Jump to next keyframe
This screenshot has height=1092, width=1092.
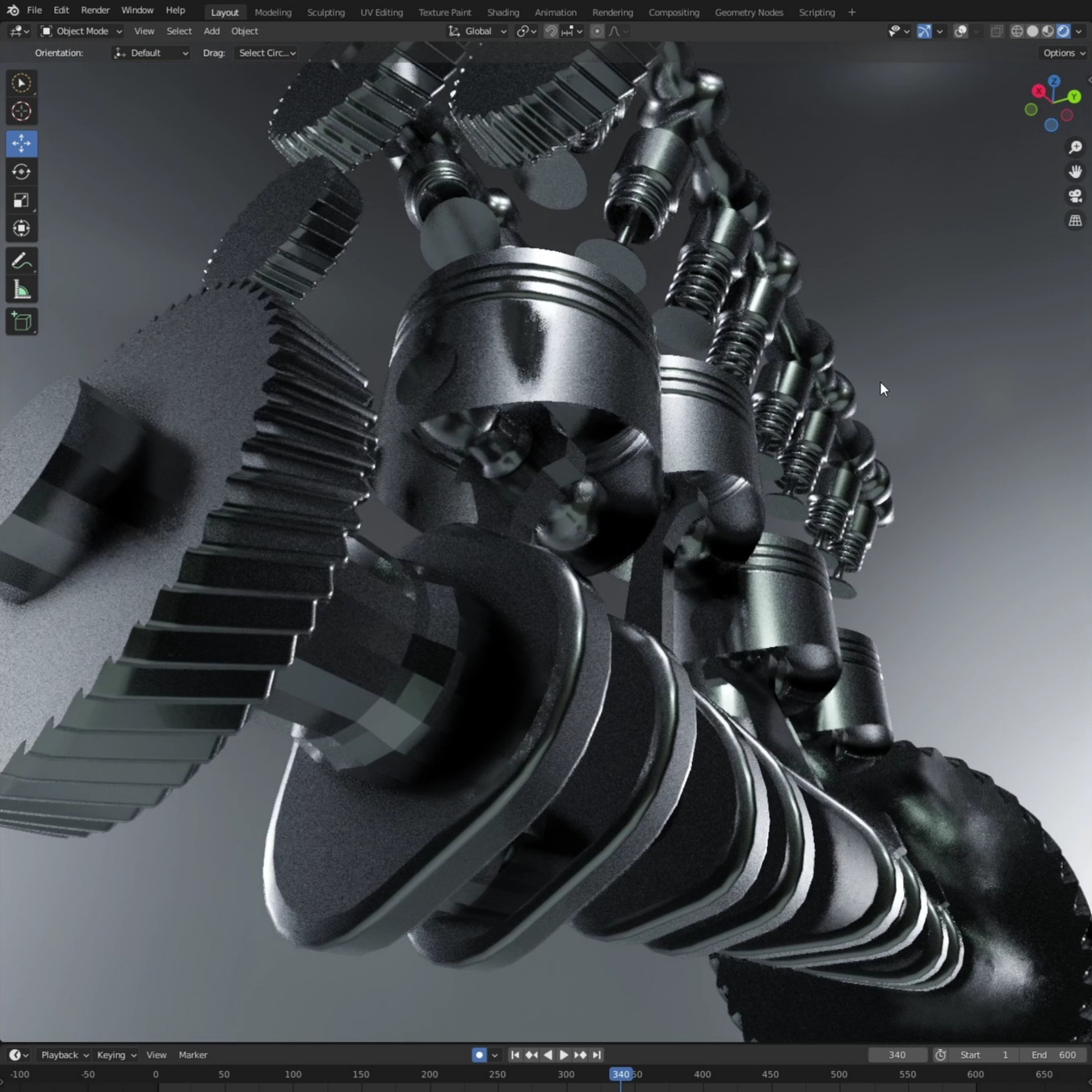580,1055
